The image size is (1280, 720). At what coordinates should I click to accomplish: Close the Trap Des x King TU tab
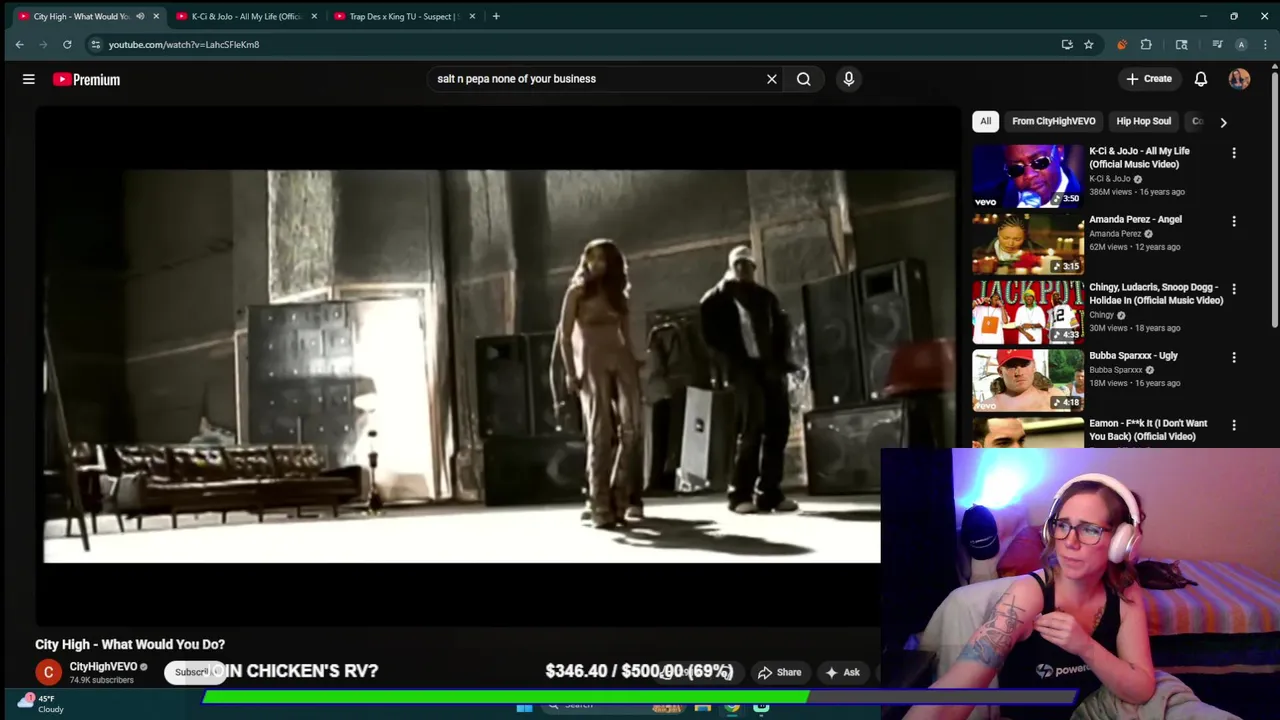472,16
